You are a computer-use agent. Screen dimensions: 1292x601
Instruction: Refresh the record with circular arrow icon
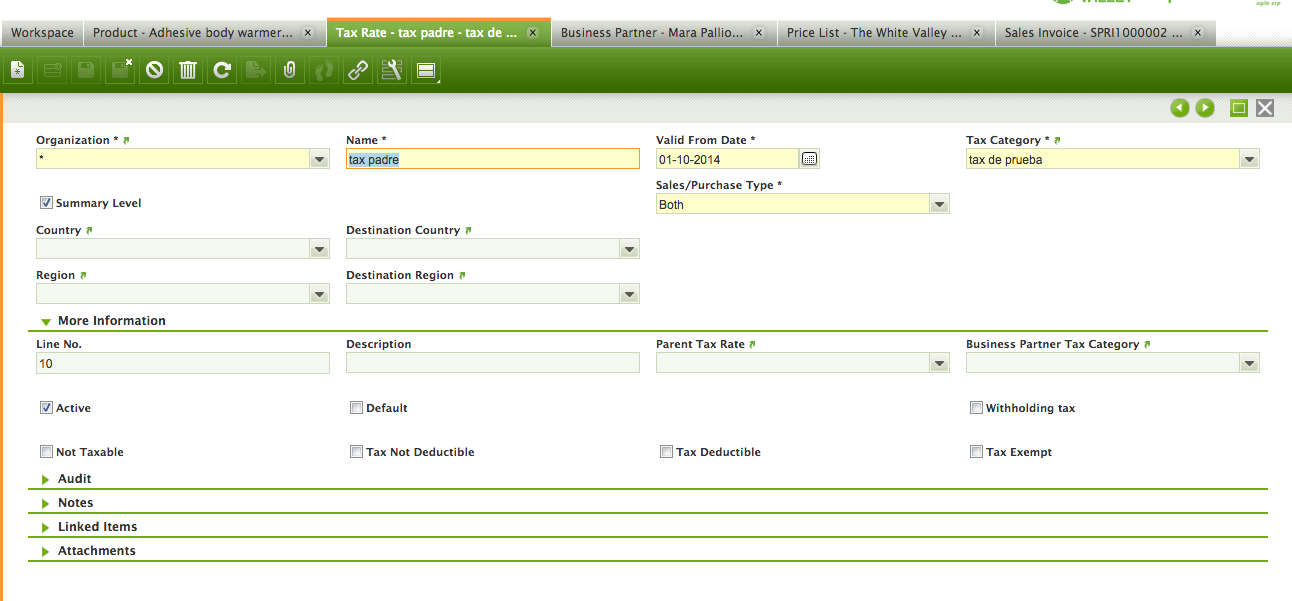click(x=222, y=70)
